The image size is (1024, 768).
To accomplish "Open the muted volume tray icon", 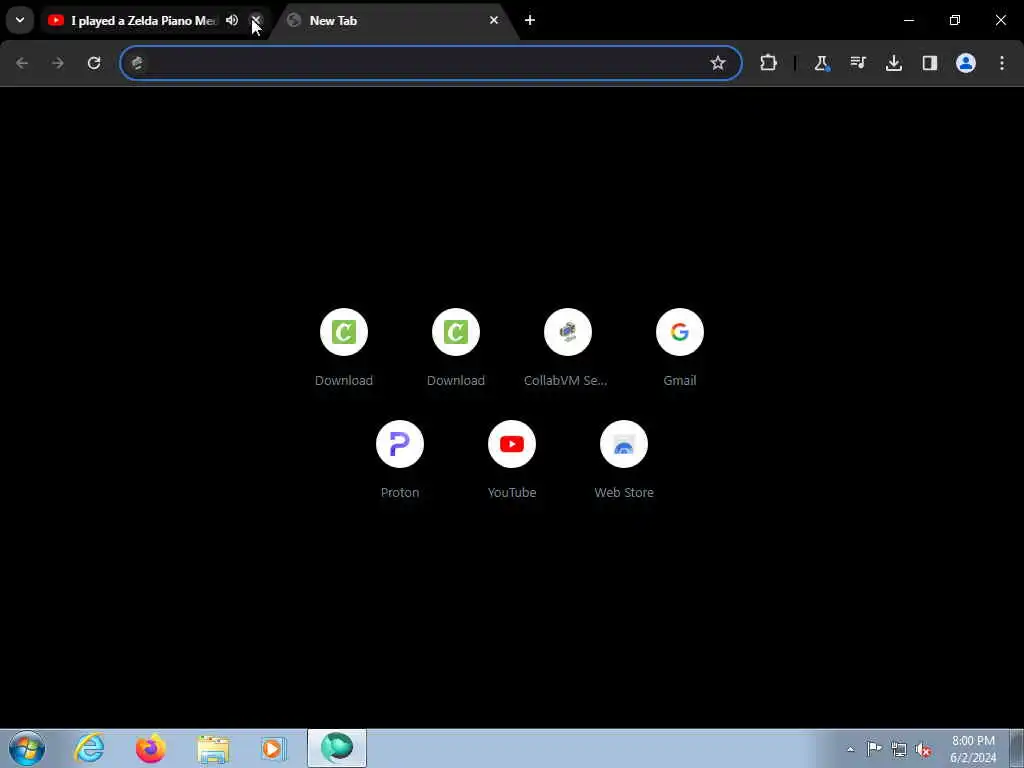I will tap(923, 749).
